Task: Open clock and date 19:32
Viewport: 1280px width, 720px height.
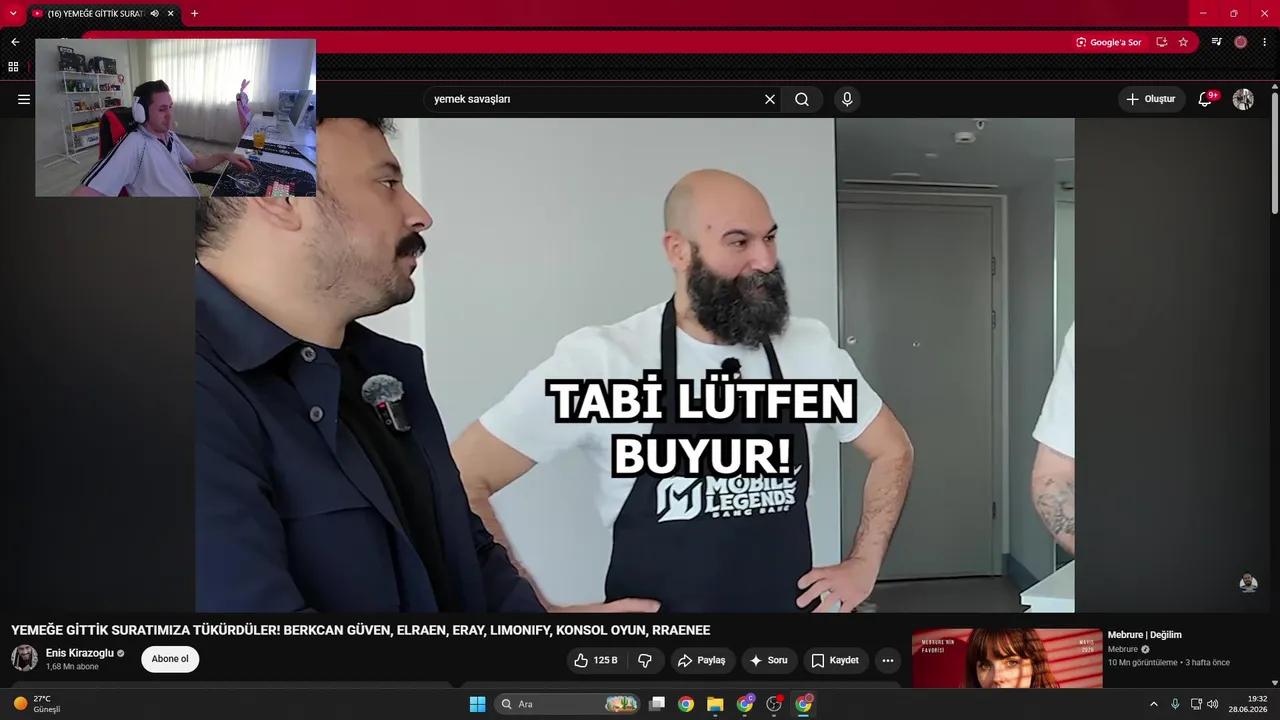Action: pos(1249,704)
